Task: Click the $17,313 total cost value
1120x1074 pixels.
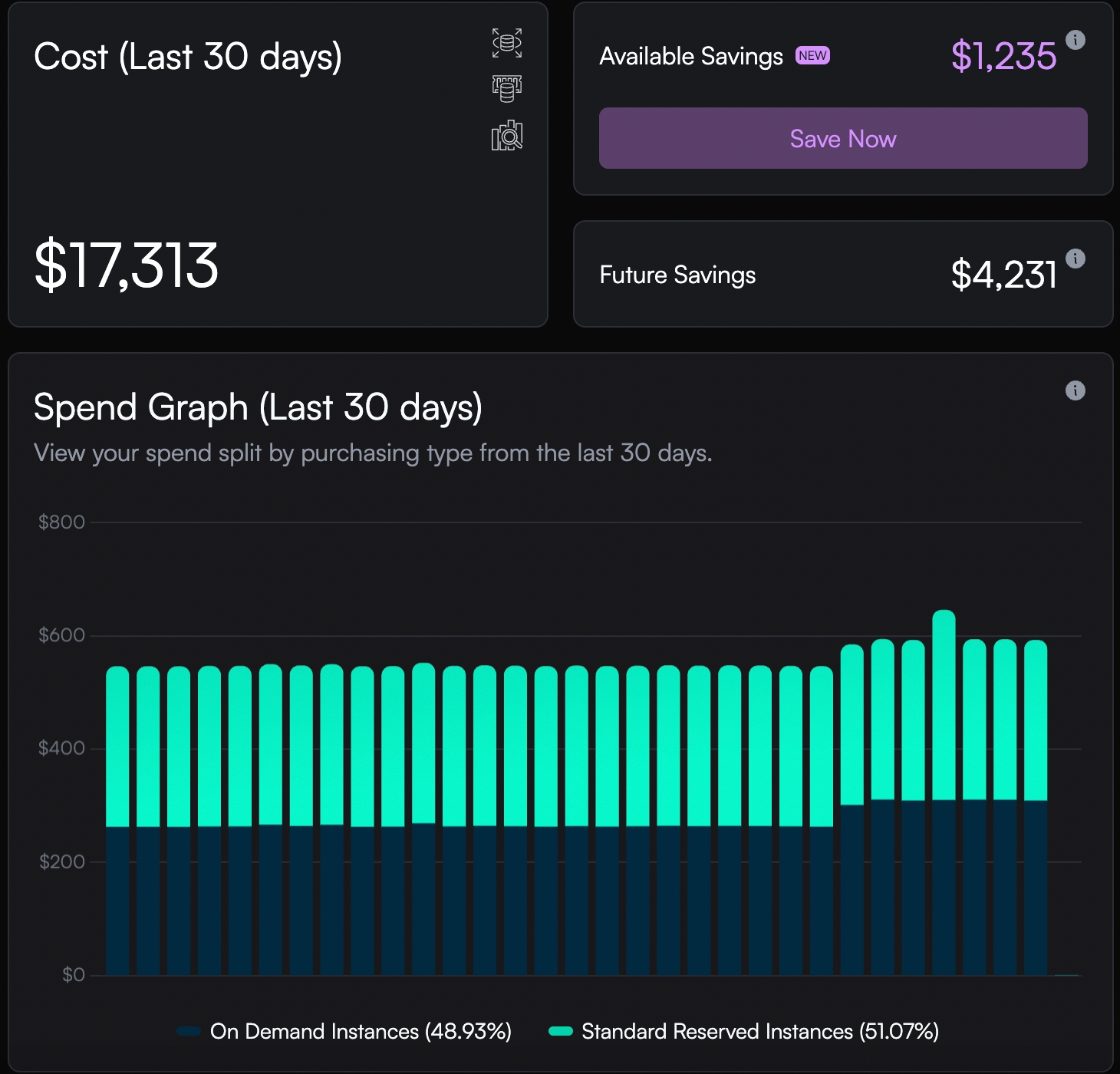Action: pos(127,265)
